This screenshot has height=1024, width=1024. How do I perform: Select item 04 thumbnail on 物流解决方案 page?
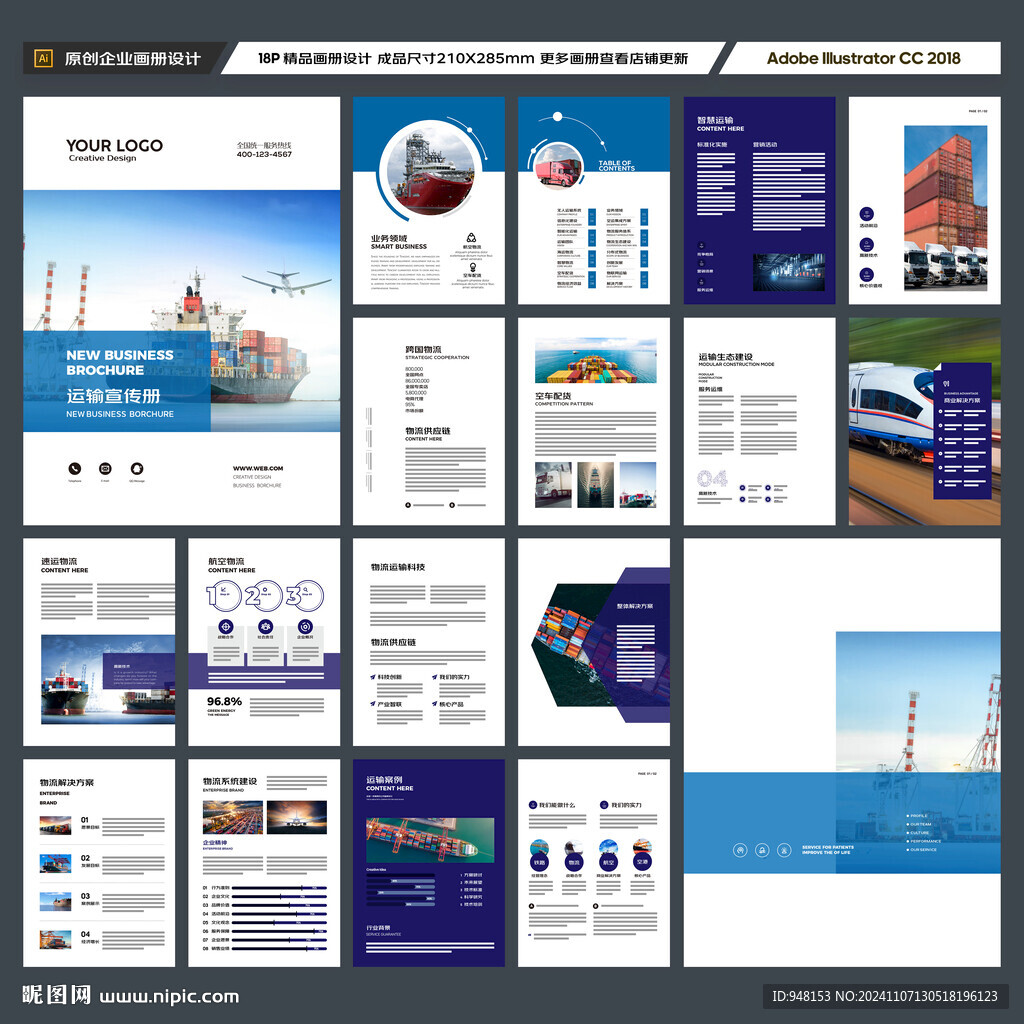click(55, 940)
